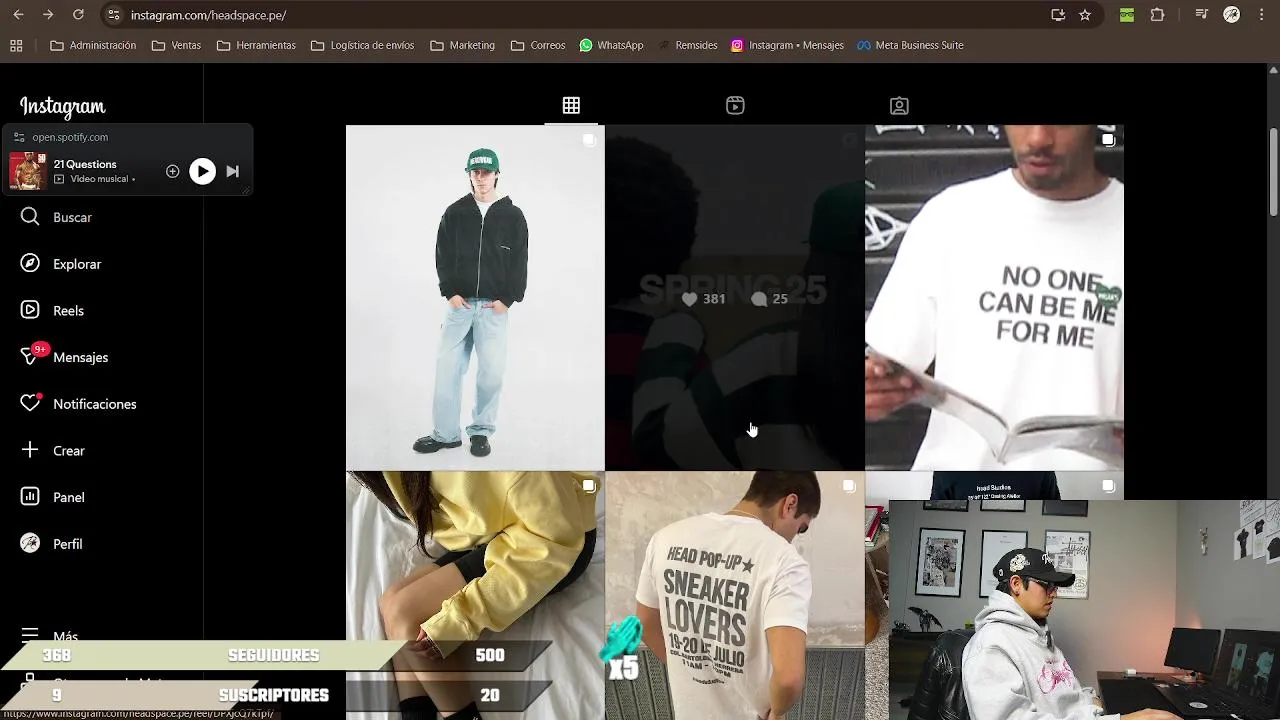Click the Explorar compass icon
This screenshot has width=1280, height=720.
point(30,264)
